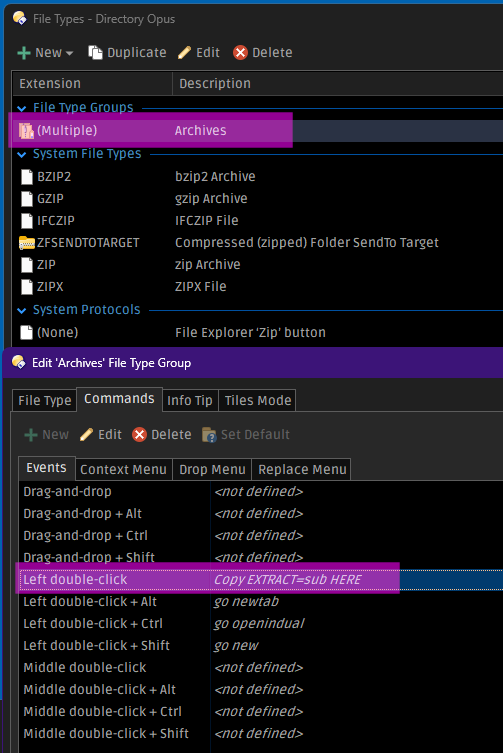Viewport: 503px width, 753px height.
Task: Select 'Copy EXTRACT=sub HERE' command text
Action: coord(288,580)
